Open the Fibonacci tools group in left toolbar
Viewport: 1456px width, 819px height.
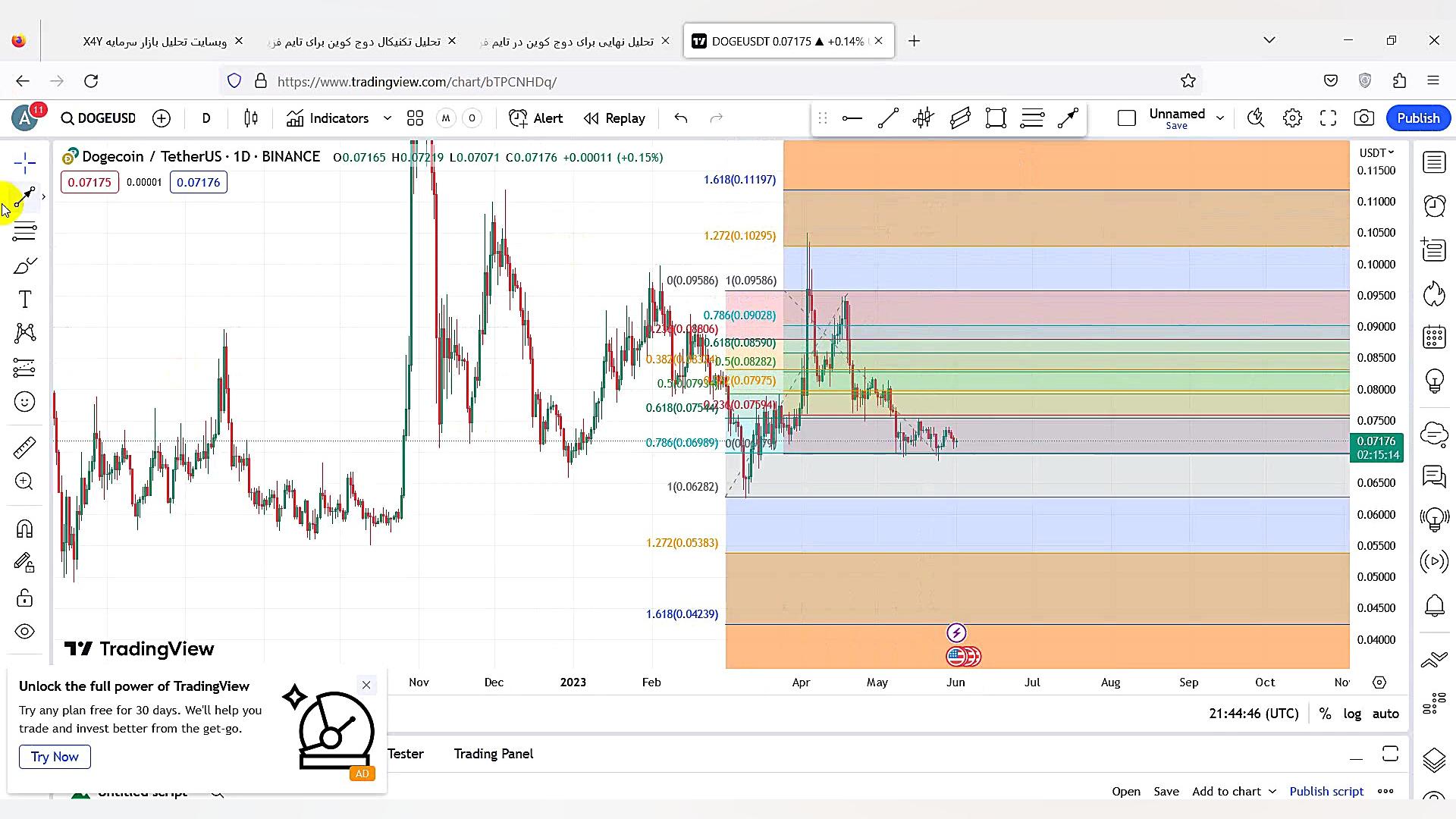pyautogui.click(x=24, y=231)
